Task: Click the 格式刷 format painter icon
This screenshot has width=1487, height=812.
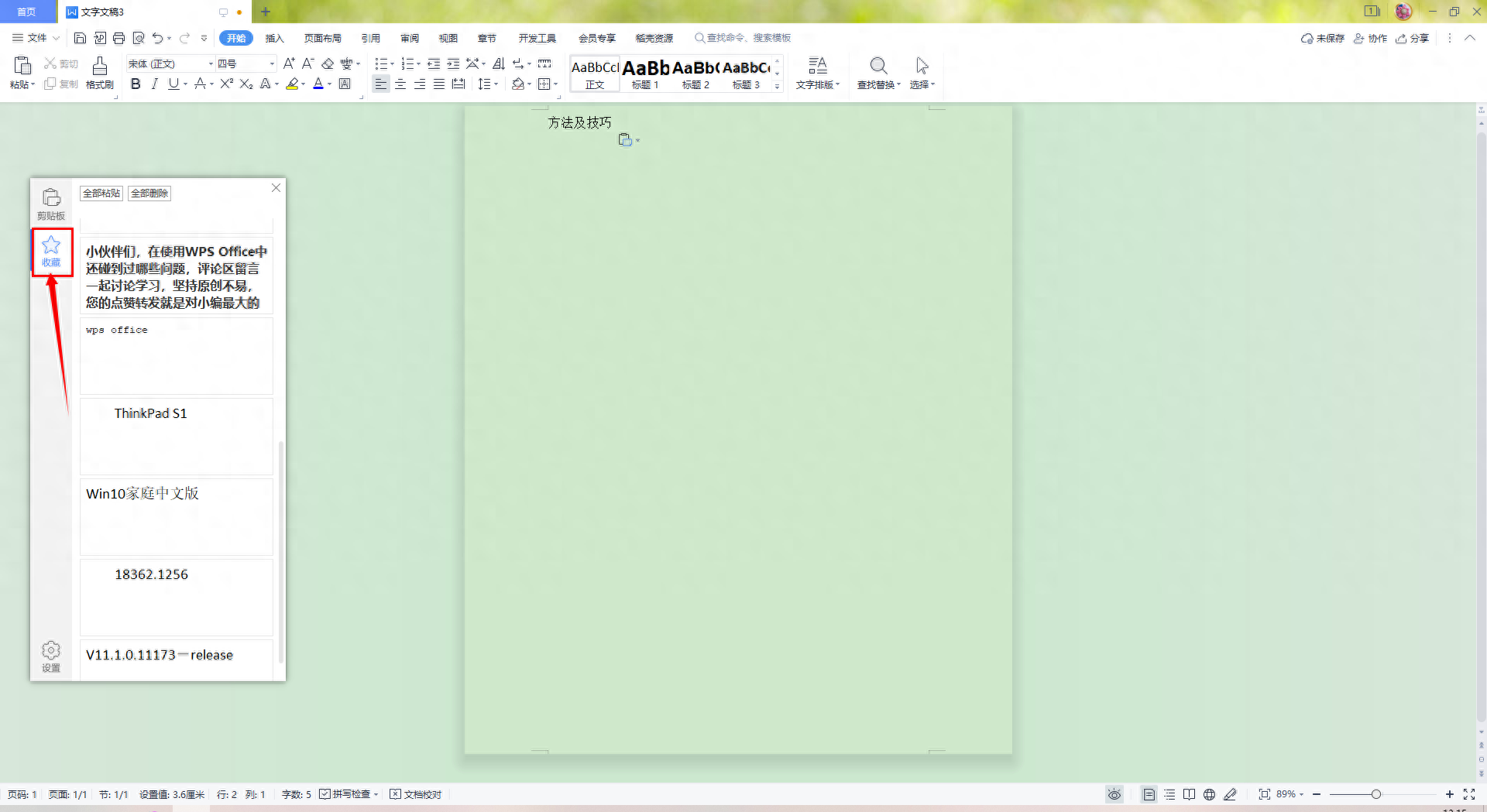Action: coord(99,73)
